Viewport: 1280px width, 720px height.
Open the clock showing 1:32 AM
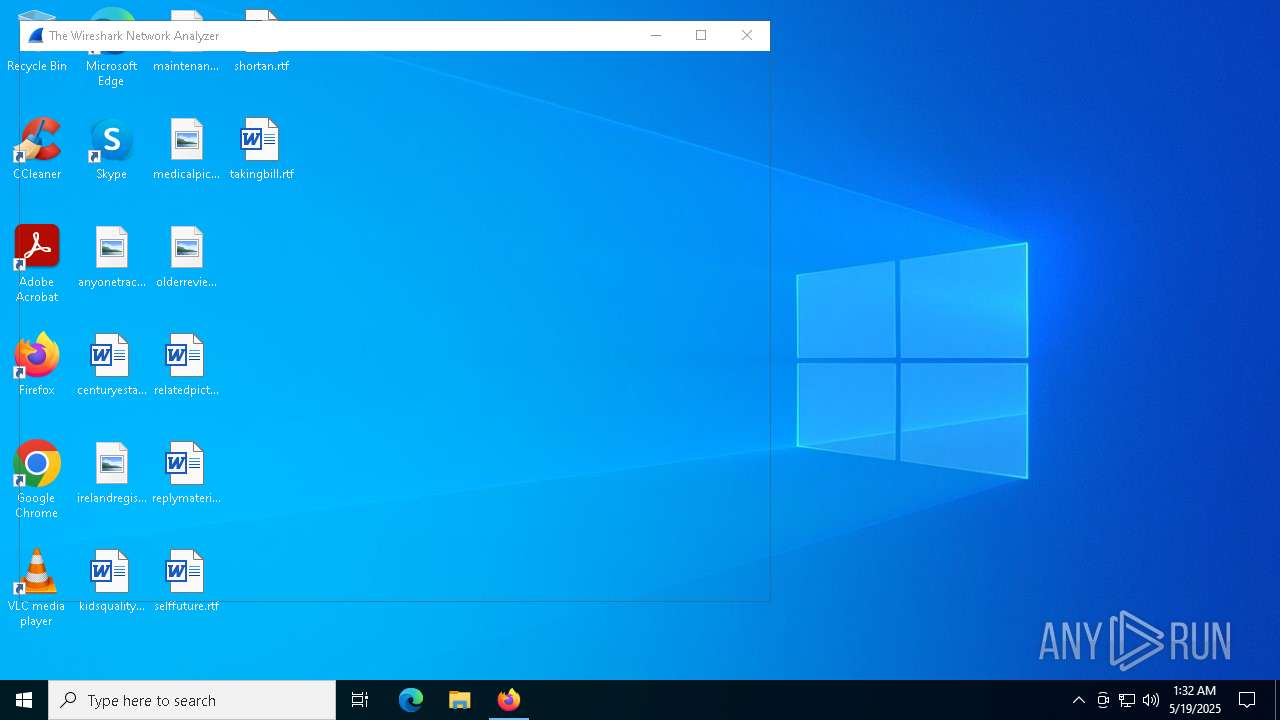click(x=1195, y=700)
